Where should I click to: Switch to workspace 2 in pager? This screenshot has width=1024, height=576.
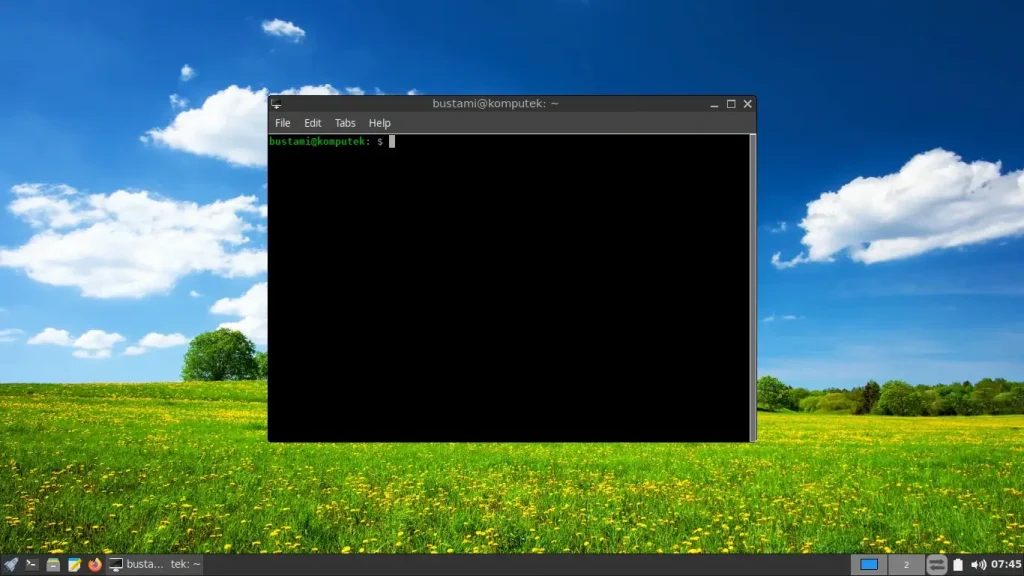[x=906, y=564]
